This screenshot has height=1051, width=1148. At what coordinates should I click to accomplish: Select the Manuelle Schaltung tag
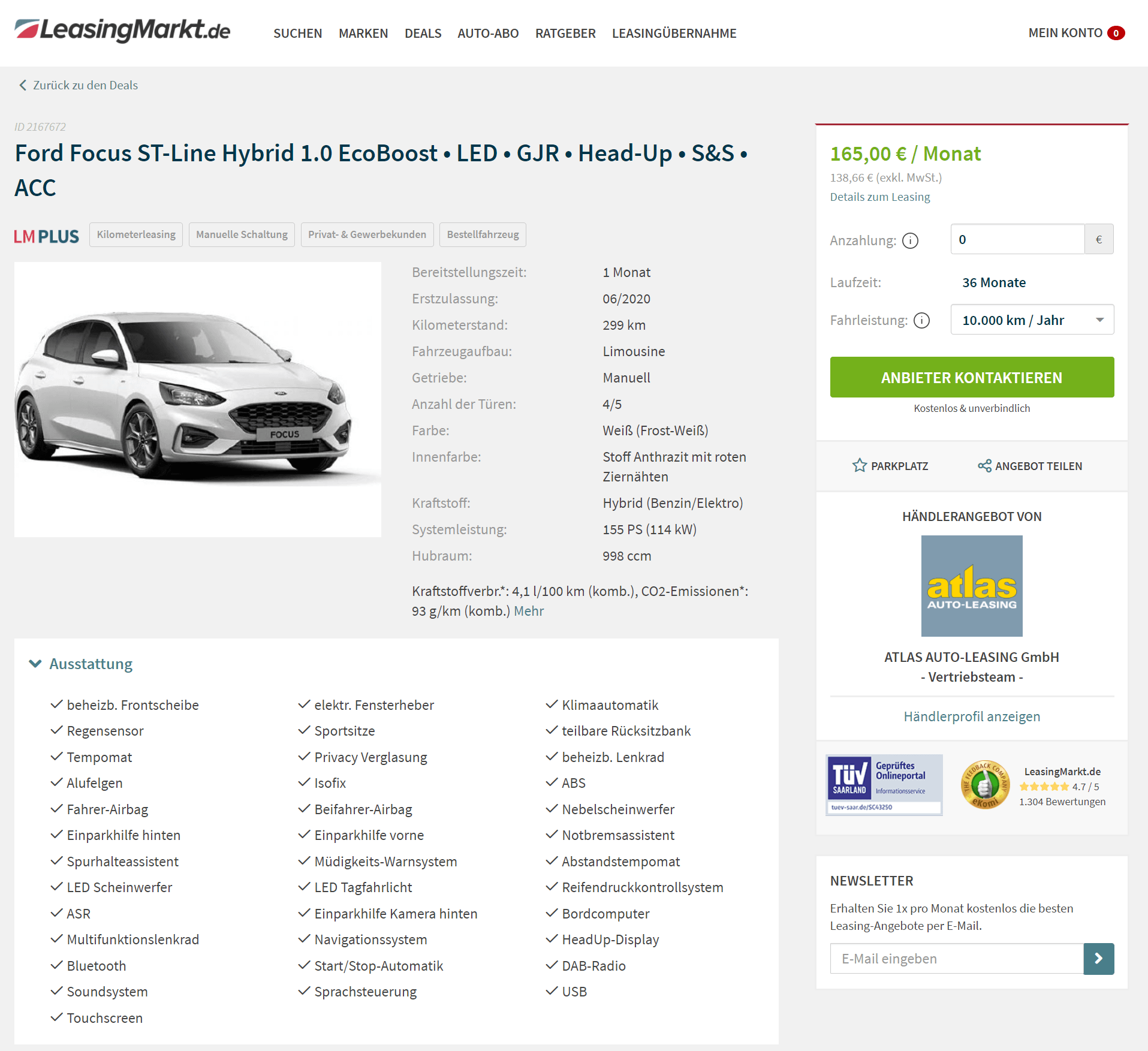pyautogui.click(x=242, y=234)
